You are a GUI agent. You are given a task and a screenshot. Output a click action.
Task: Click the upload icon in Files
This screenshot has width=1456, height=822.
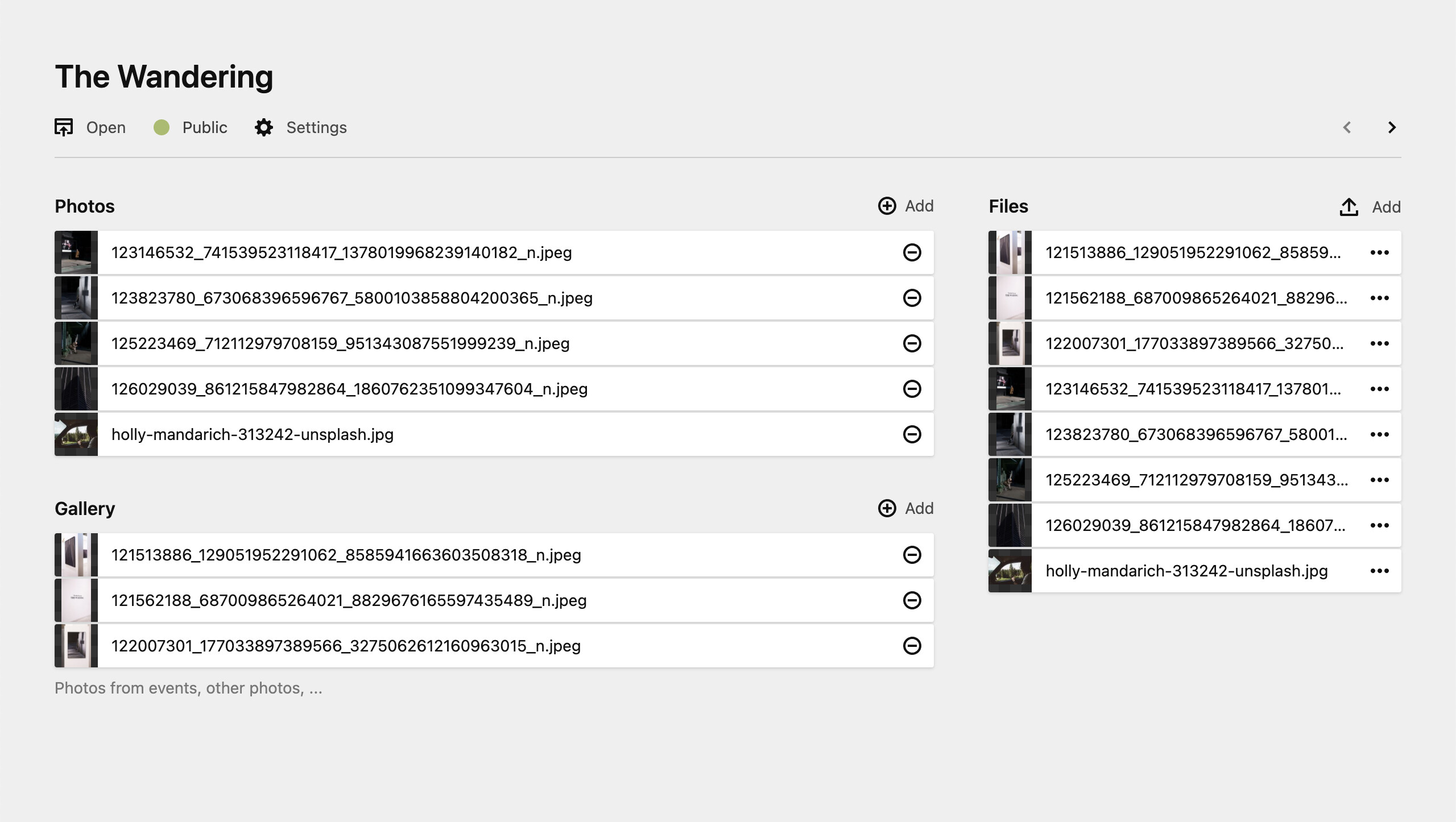1349,207
